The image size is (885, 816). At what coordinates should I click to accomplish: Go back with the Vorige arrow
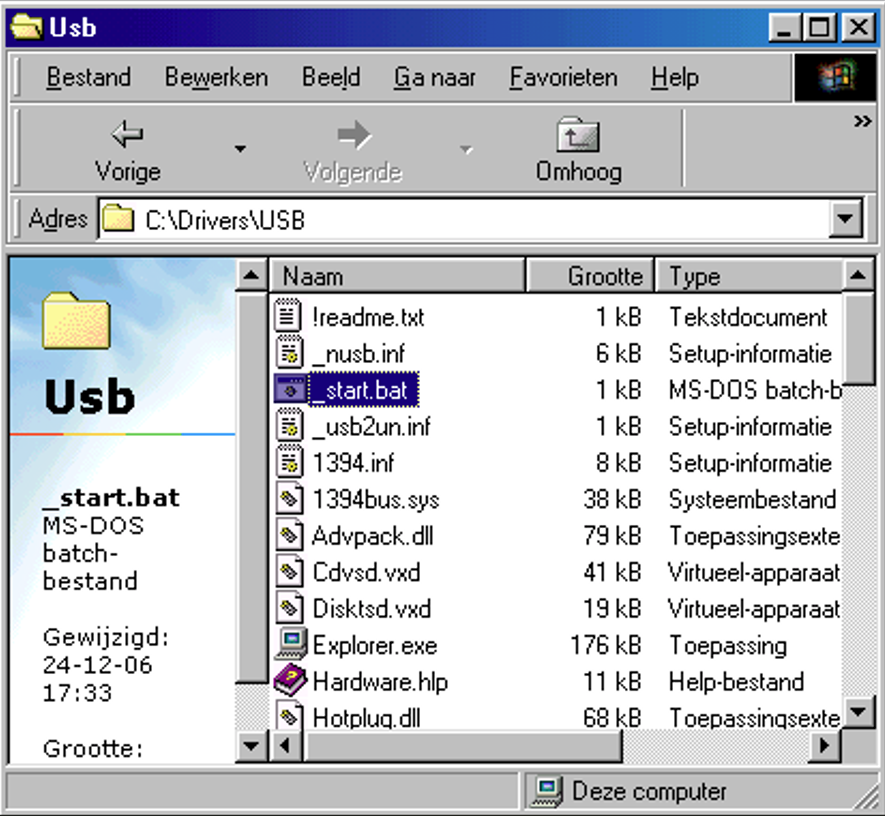tap(128, 135)
